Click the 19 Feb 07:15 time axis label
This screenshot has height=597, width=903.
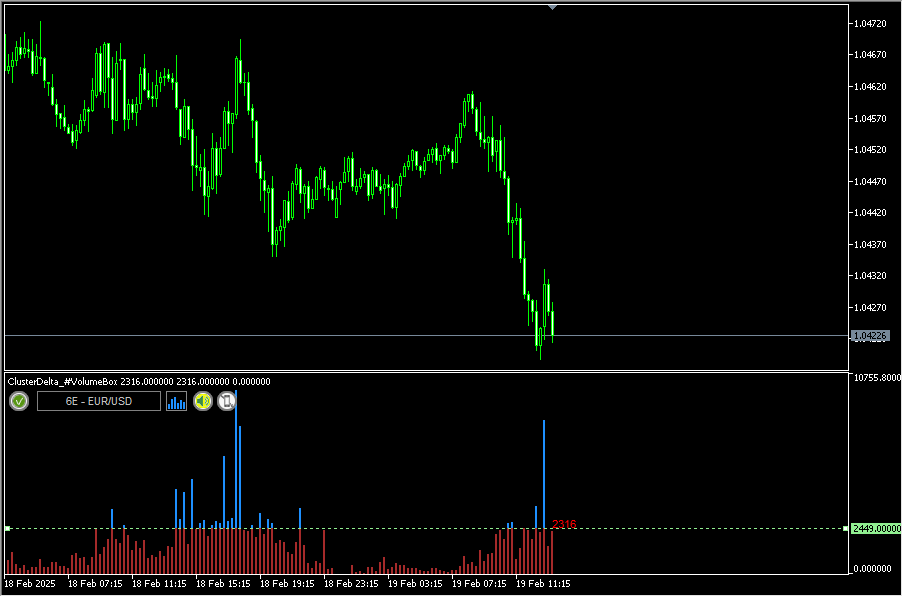click(x=480, y=583)
